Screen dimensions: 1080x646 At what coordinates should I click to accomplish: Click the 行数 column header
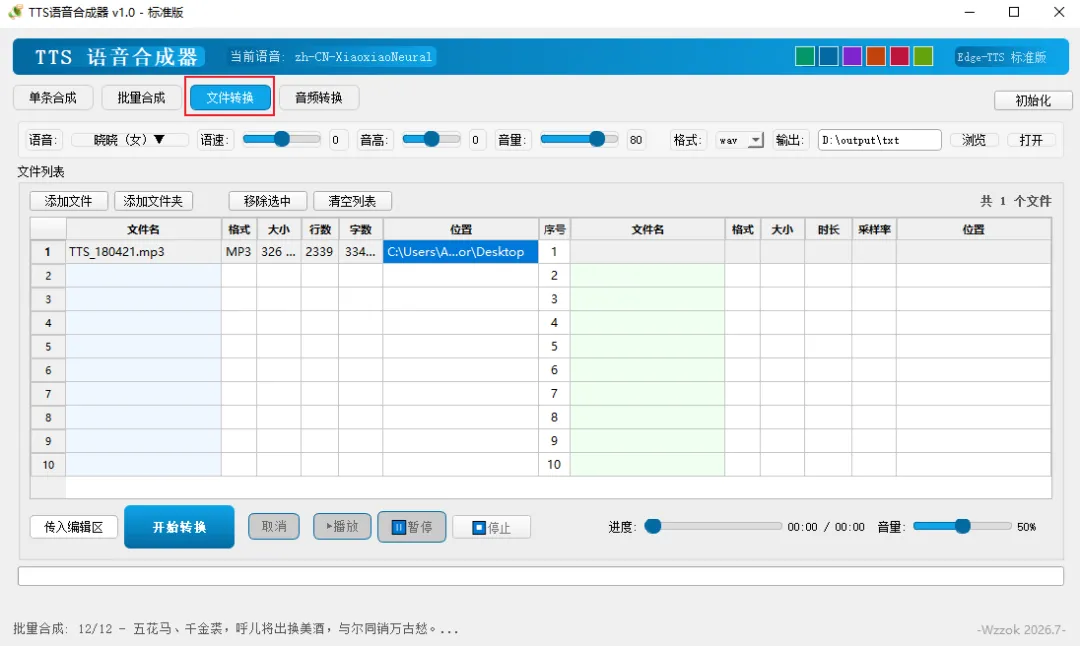320,229
